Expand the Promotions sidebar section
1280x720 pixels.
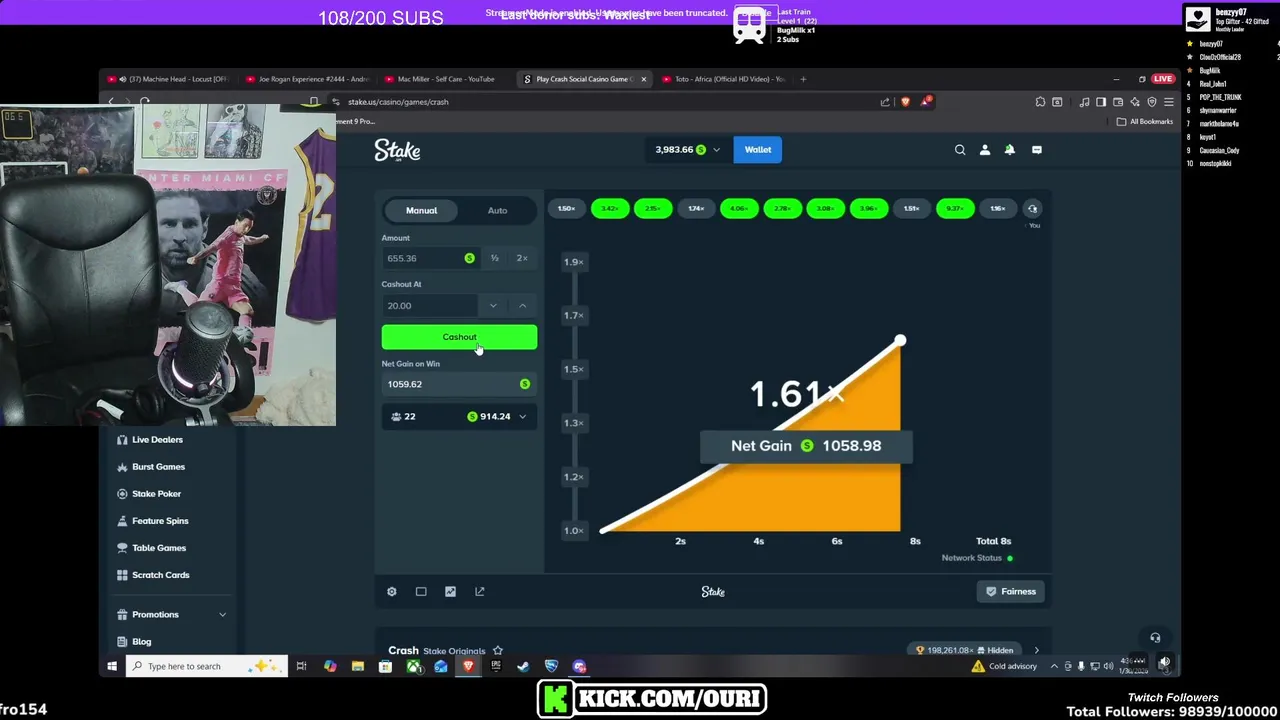(172, 615)
